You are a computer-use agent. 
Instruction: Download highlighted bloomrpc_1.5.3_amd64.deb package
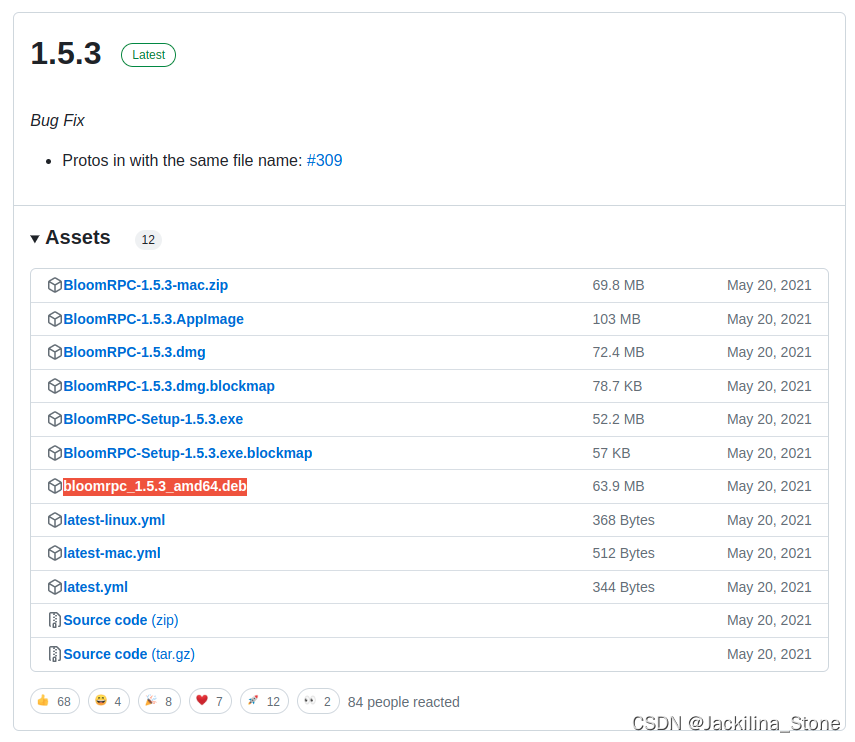(x=155, y=486)
